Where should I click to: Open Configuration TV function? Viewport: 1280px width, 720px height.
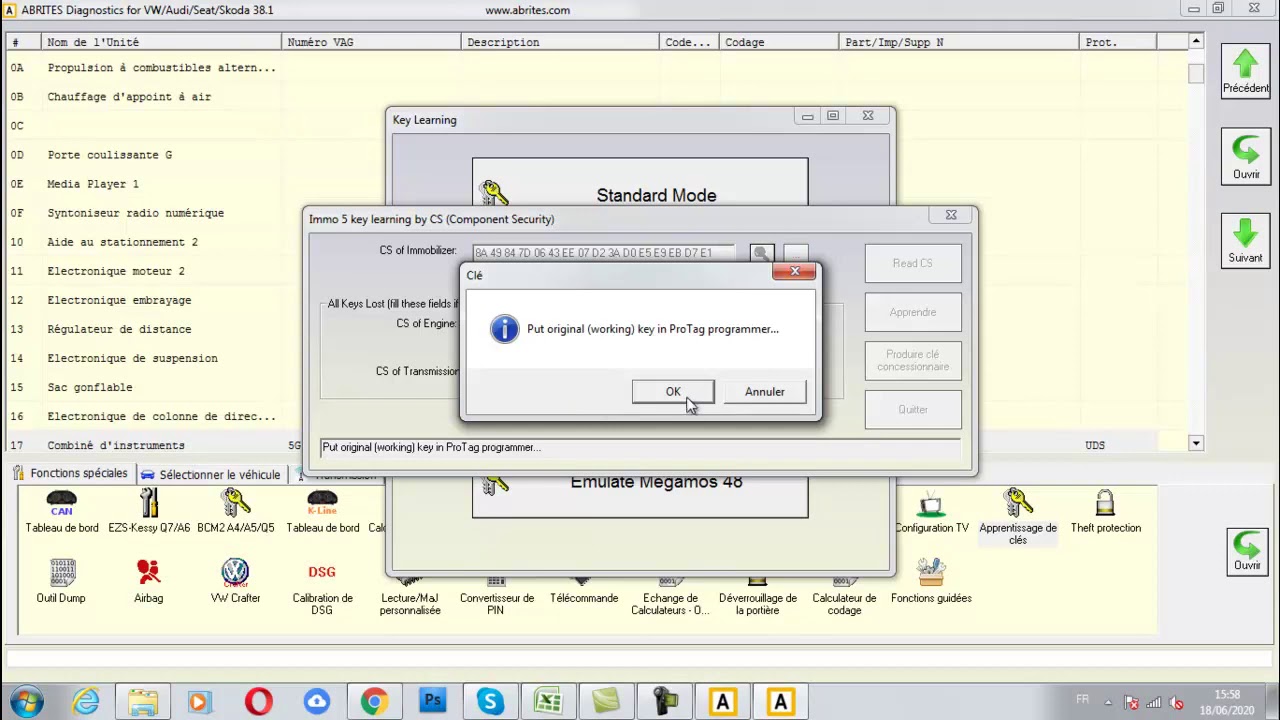(931, 512)
